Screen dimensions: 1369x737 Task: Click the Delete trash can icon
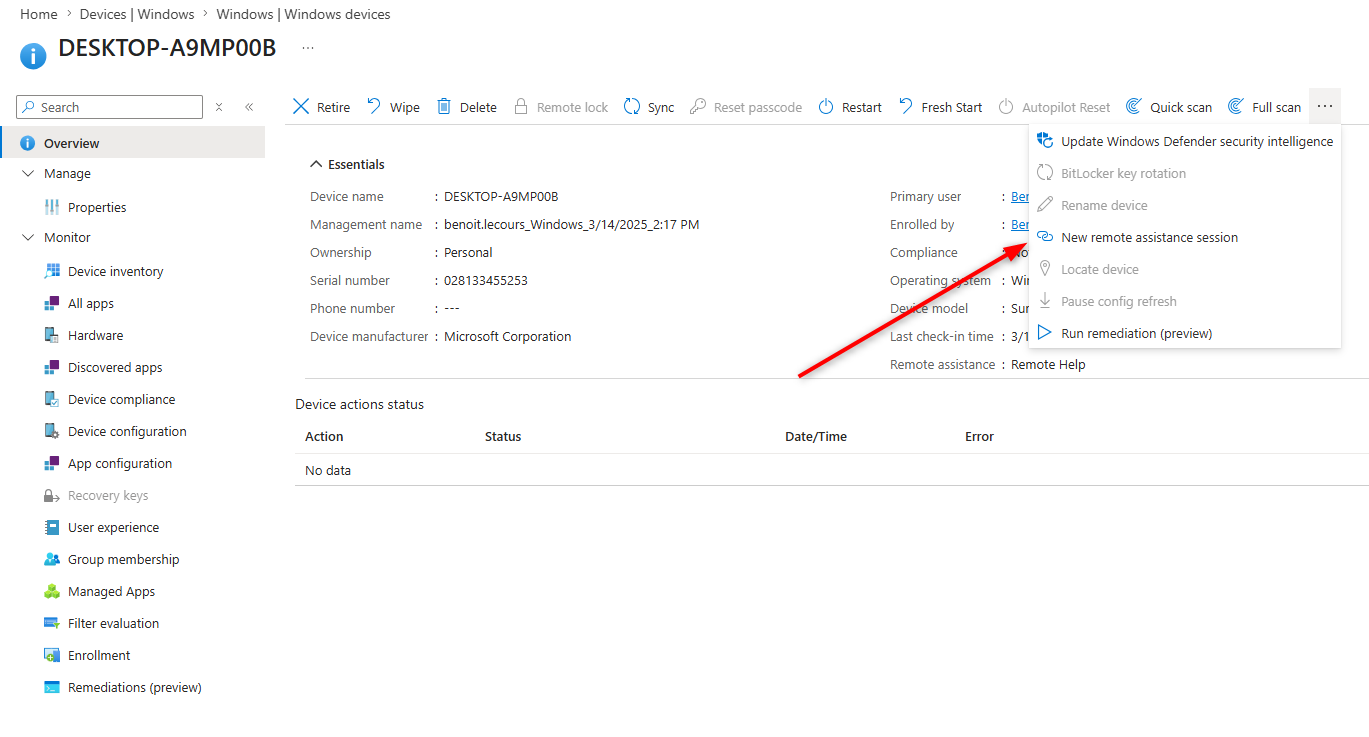pos(444,106)
